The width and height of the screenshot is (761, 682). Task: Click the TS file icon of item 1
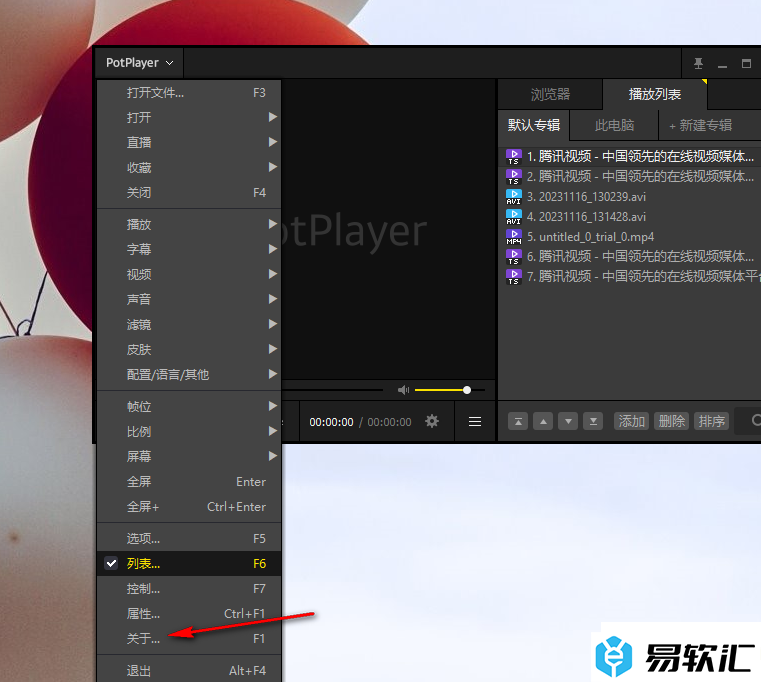[513, 157]
